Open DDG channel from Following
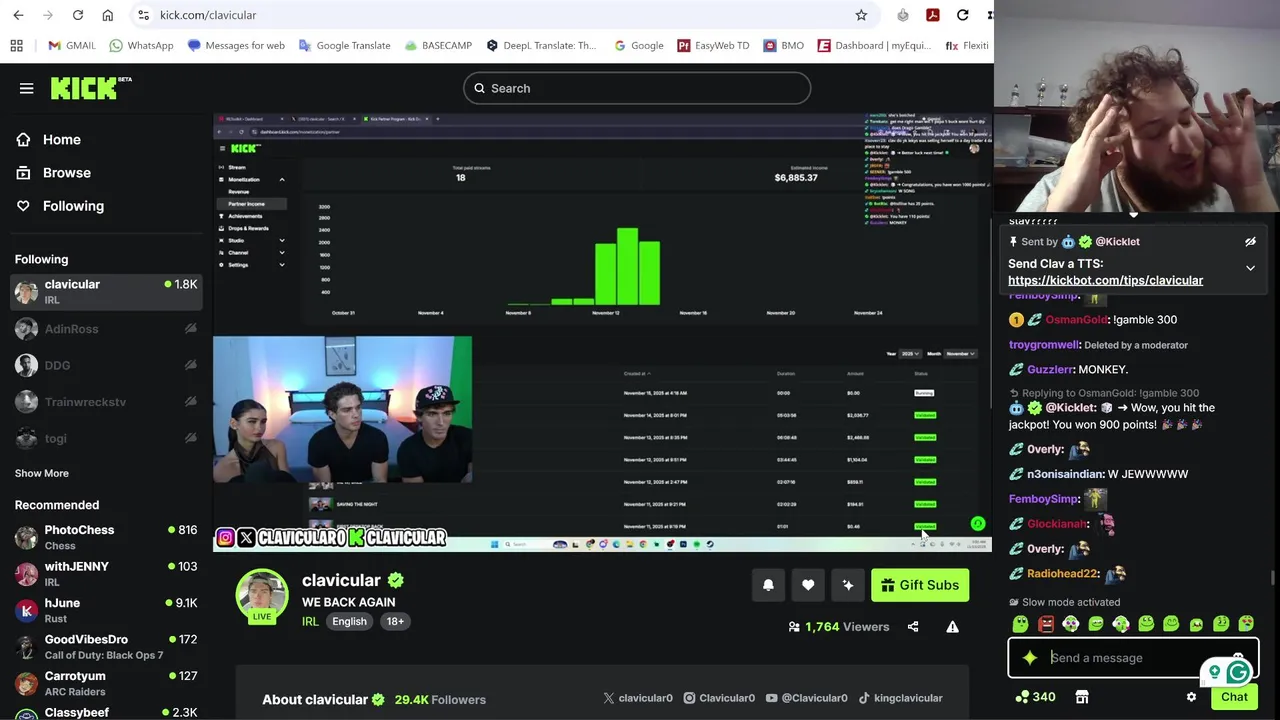The height and width of the screenshot is (720, 1280). pos(106,365)
